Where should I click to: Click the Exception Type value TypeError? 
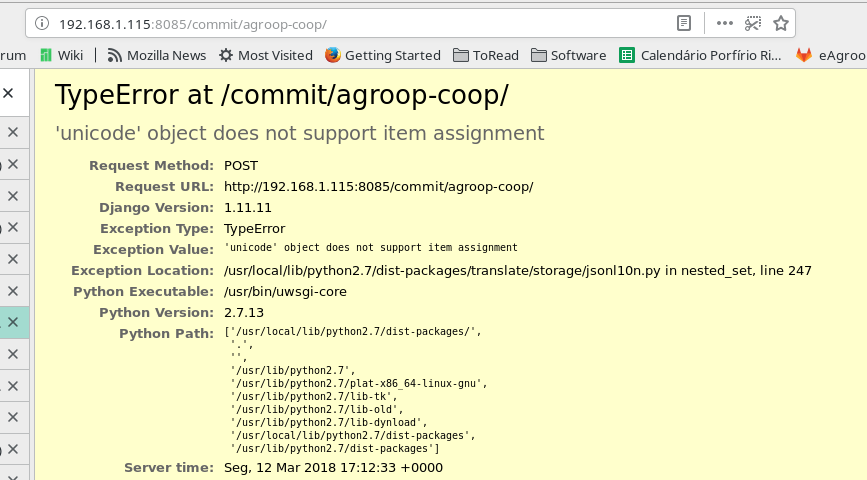[255, 229]
